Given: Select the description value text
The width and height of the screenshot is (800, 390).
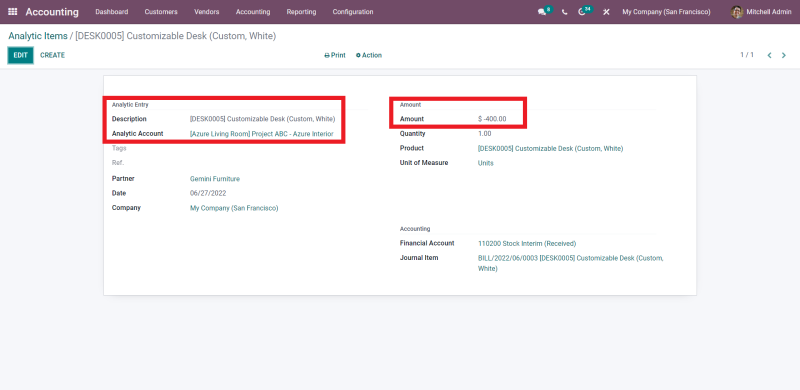Looking at the screenshot, I should click(x=263, y=119).
